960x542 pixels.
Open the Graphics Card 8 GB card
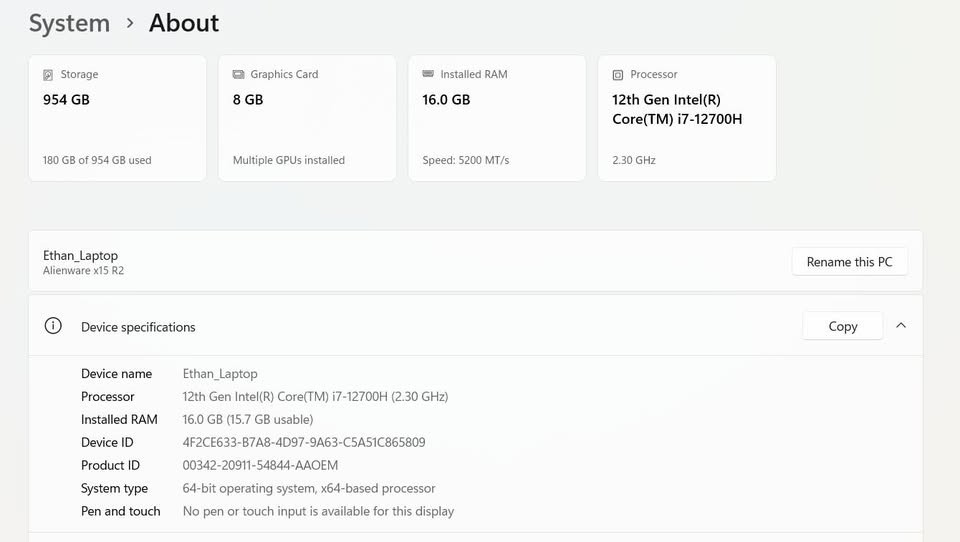307,118
